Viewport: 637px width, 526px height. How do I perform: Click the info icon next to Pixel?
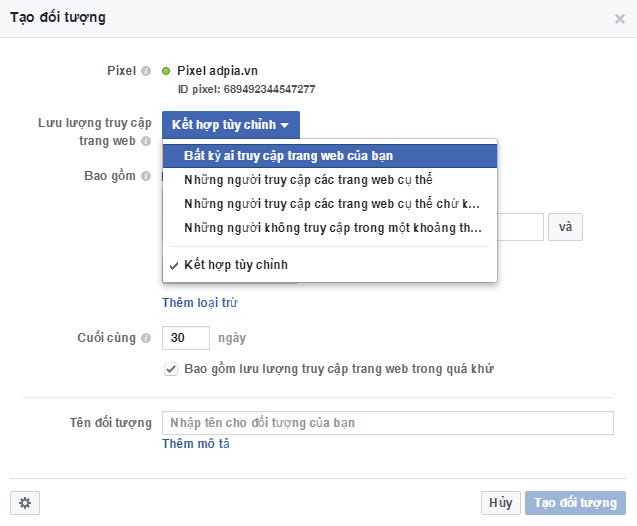coord(146,71)
